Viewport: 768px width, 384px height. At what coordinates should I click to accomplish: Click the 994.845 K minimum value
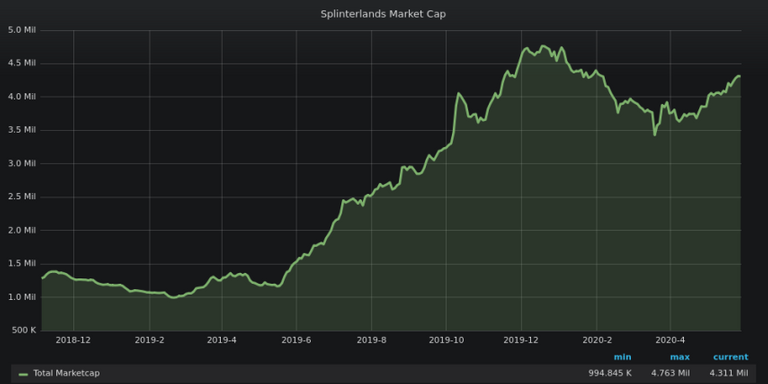(610, 373)
